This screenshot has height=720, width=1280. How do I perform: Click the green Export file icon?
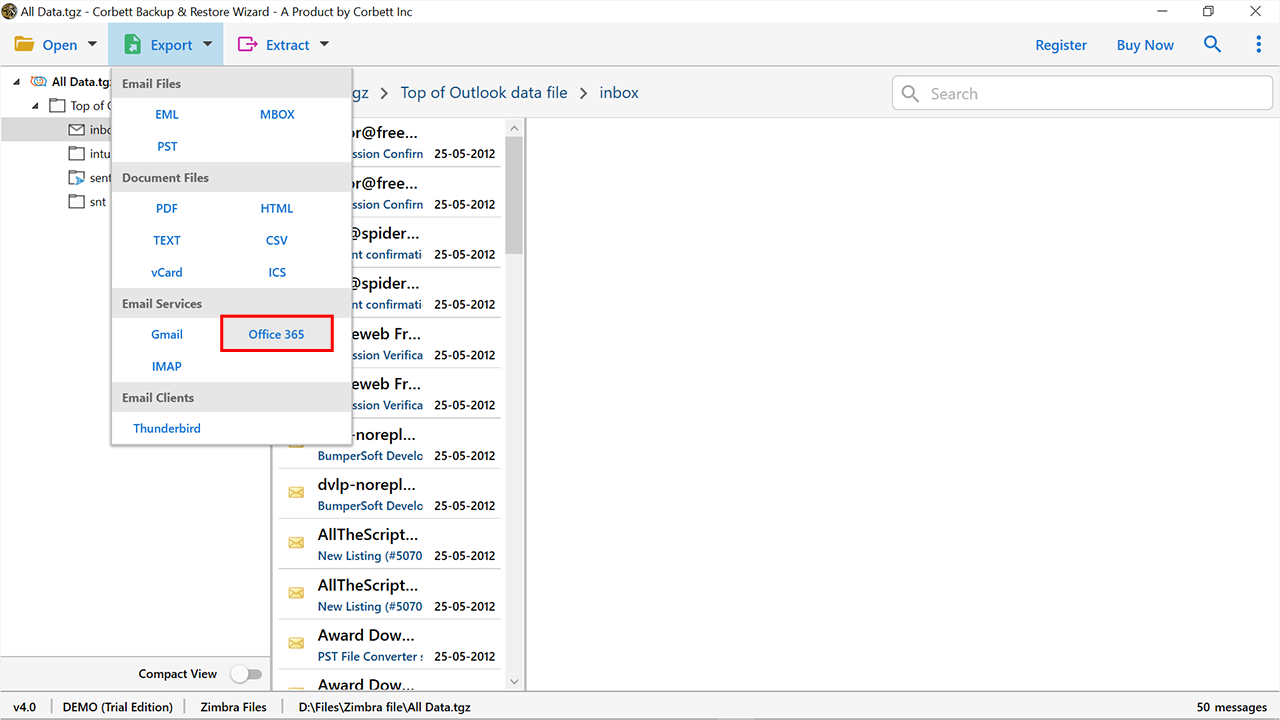[x=132, y=45]
